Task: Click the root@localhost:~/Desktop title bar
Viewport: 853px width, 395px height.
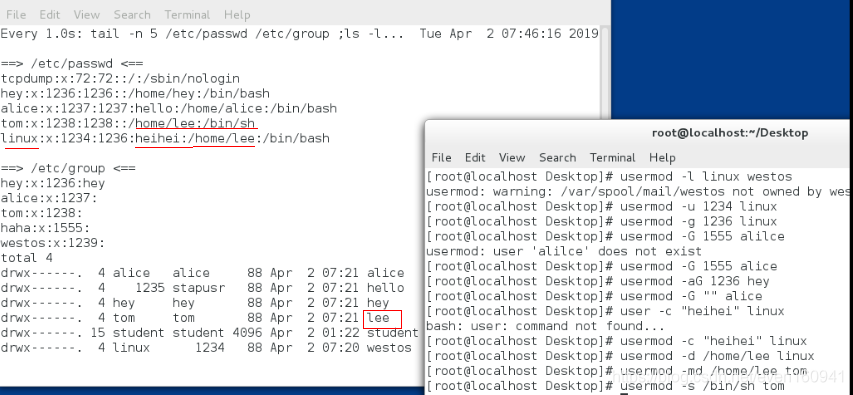Action: pos(730,133)
